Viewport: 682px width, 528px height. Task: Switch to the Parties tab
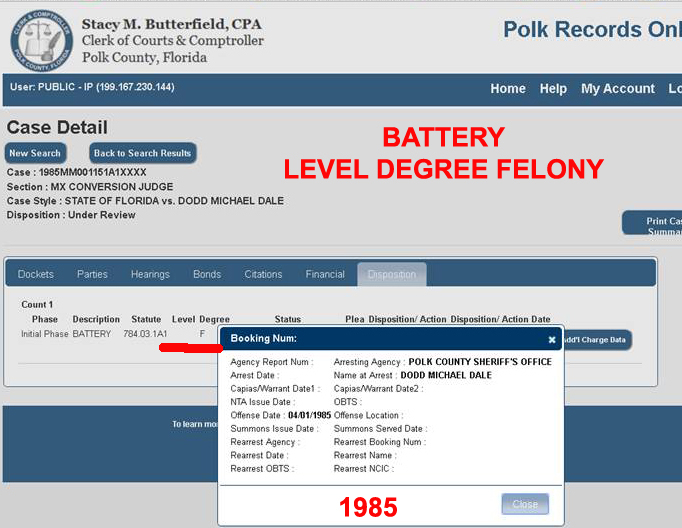[x=92, y=274]
